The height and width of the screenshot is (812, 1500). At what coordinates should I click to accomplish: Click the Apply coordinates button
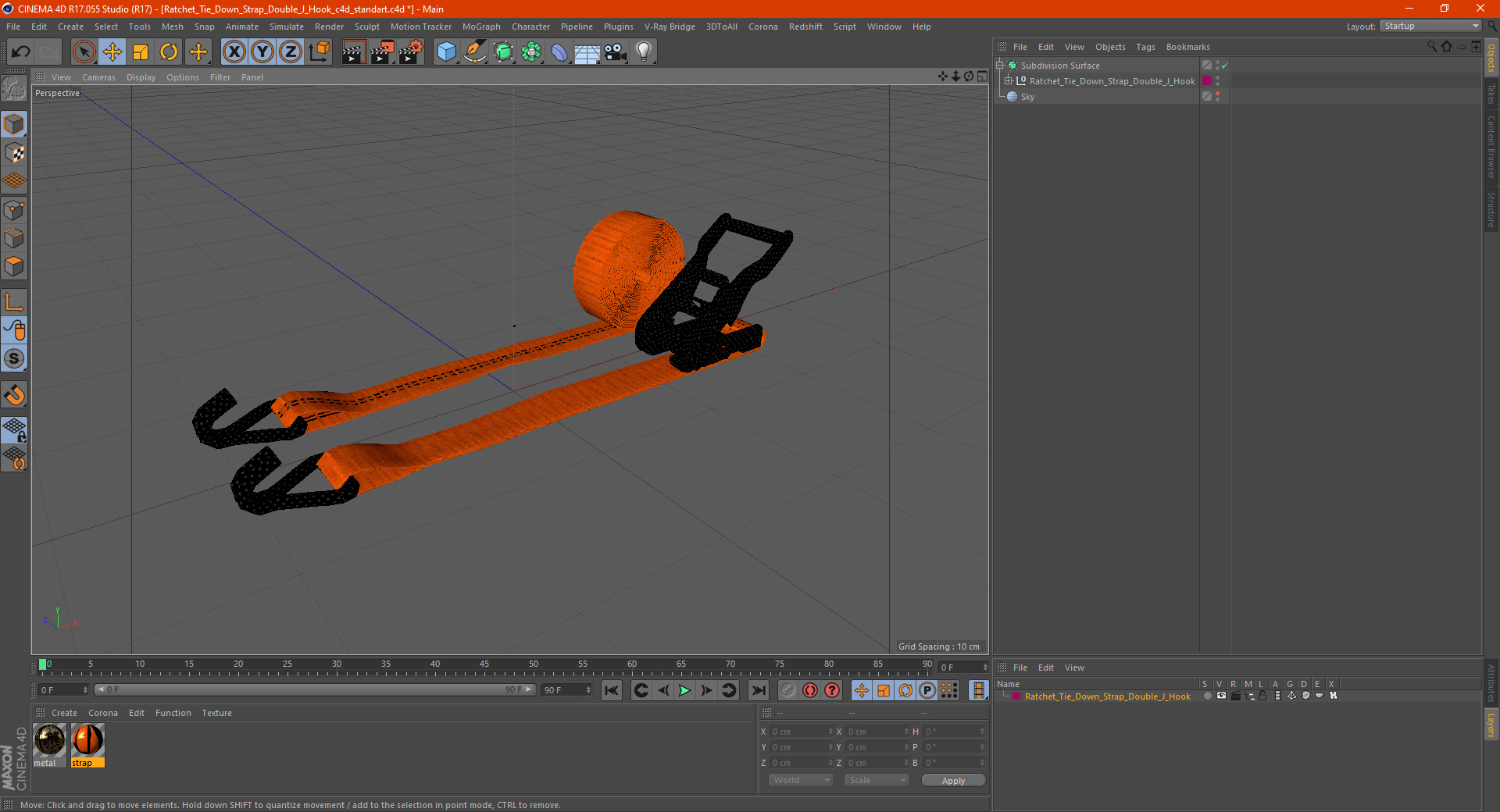[x=953, y=781]
